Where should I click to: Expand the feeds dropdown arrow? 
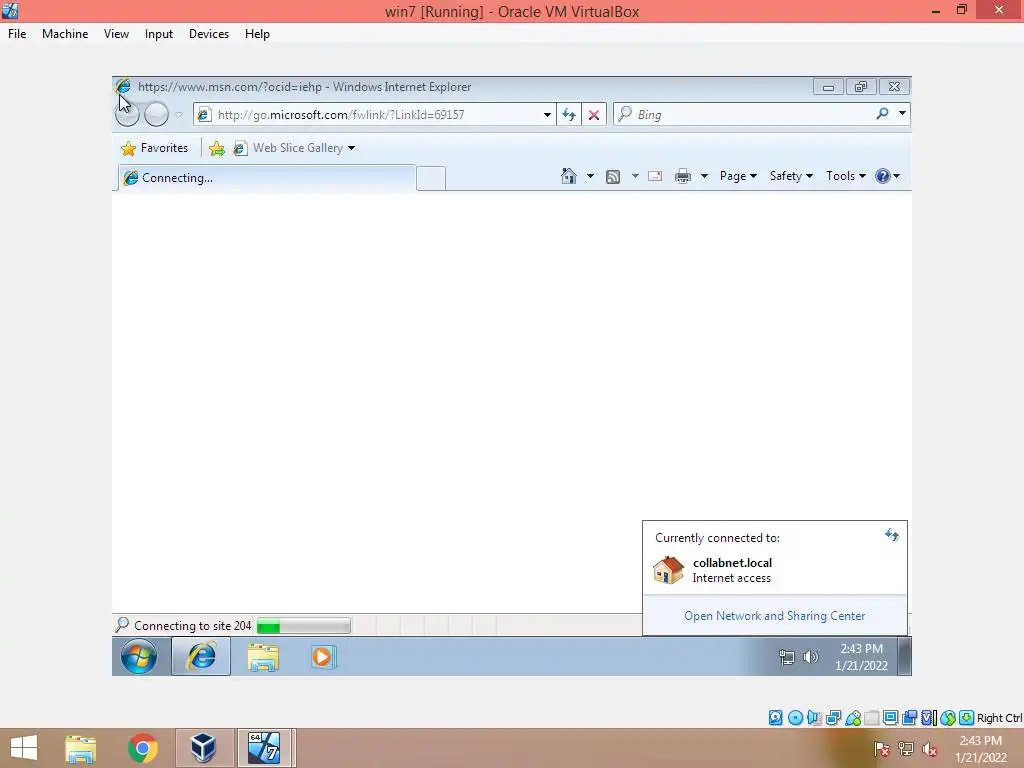pos(634,176)
